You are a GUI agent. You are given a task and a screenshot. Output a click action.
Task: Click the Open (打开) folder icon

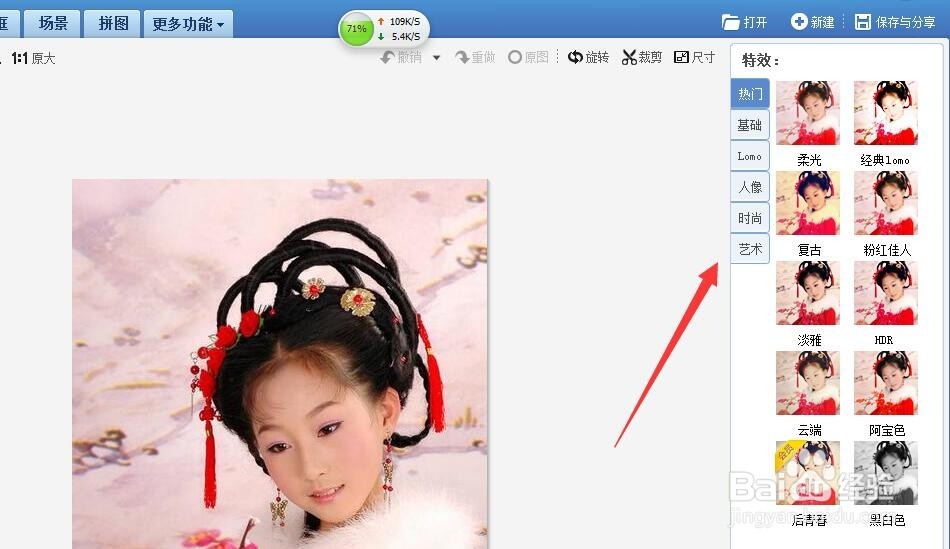point(731,22)
